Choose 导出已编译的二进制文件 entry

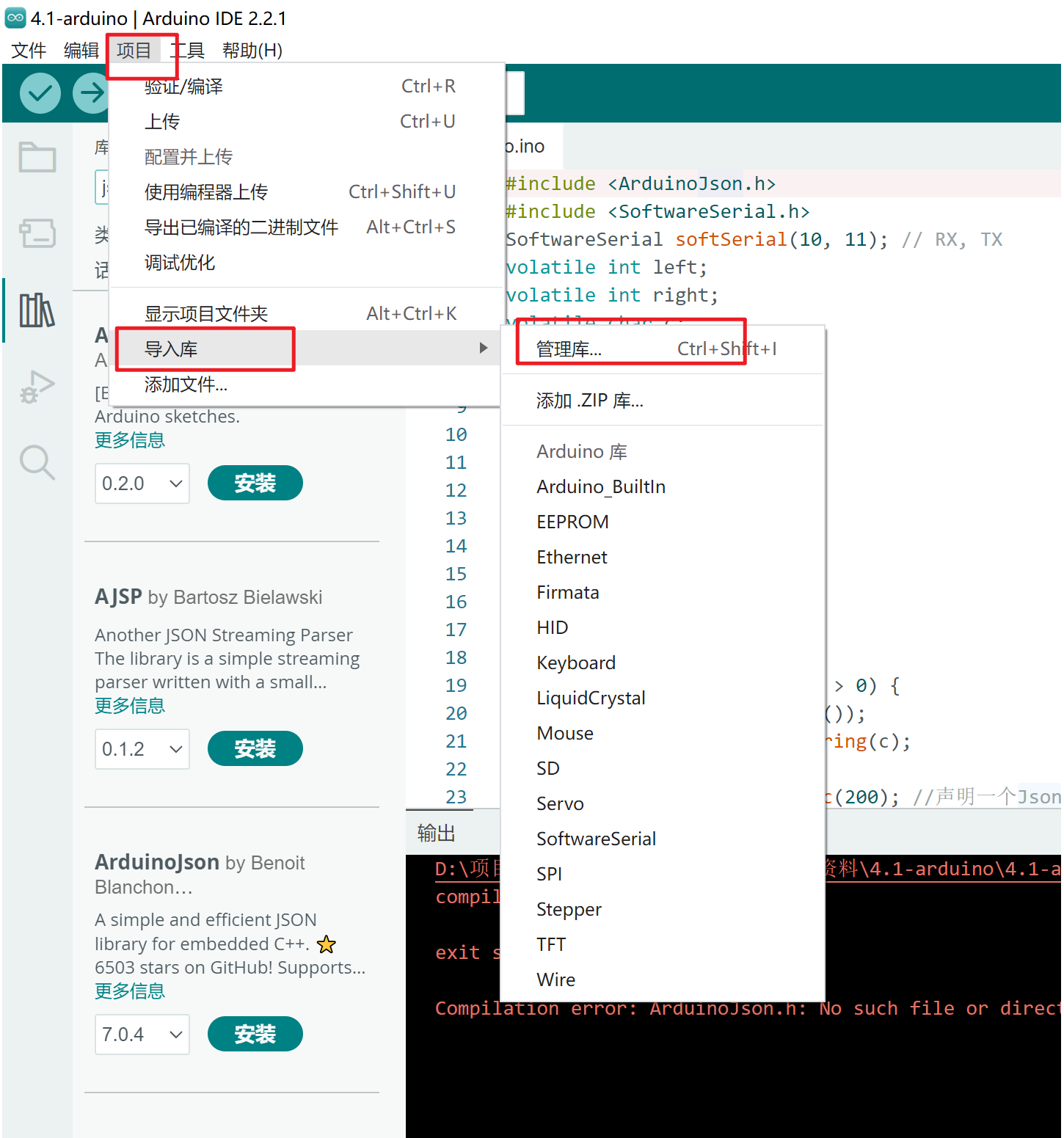click(307, 227)
